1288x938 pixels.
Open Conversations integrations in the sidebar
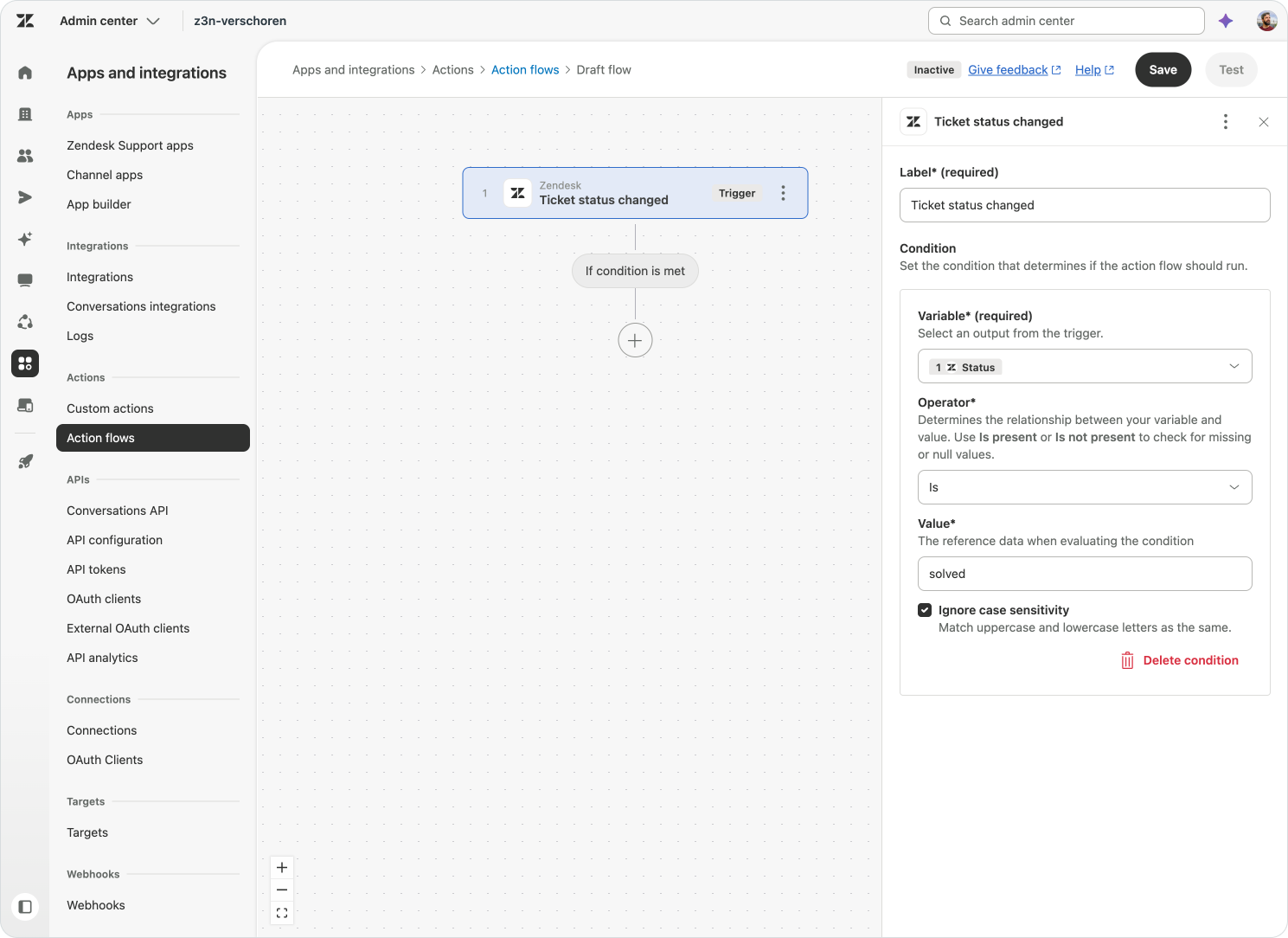pos(141,306)
